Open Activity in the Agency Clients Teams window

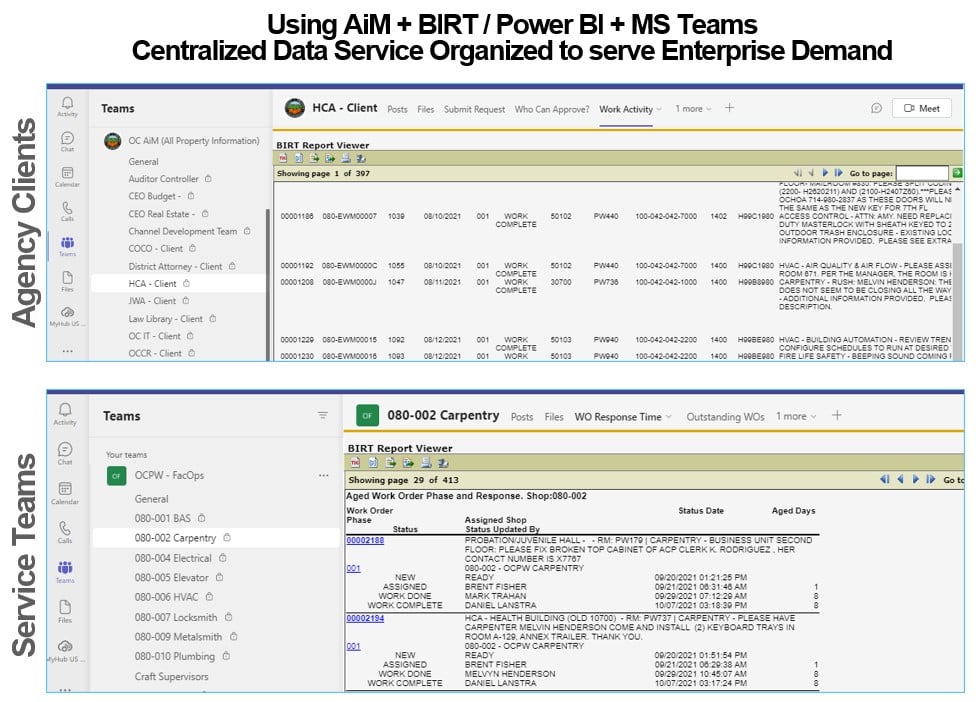click(x=67, y=106)
